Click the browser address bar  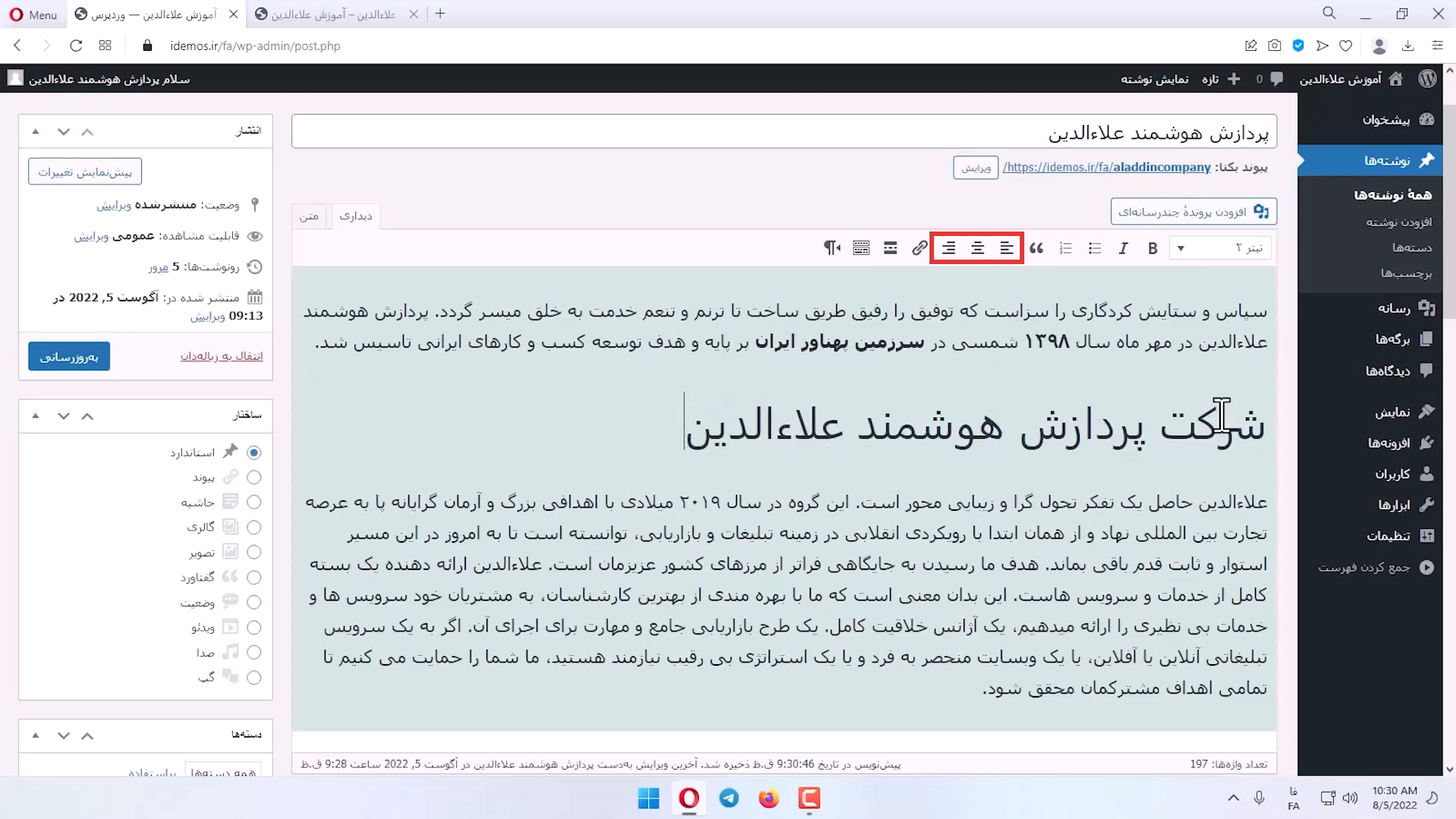click(683, 46)
